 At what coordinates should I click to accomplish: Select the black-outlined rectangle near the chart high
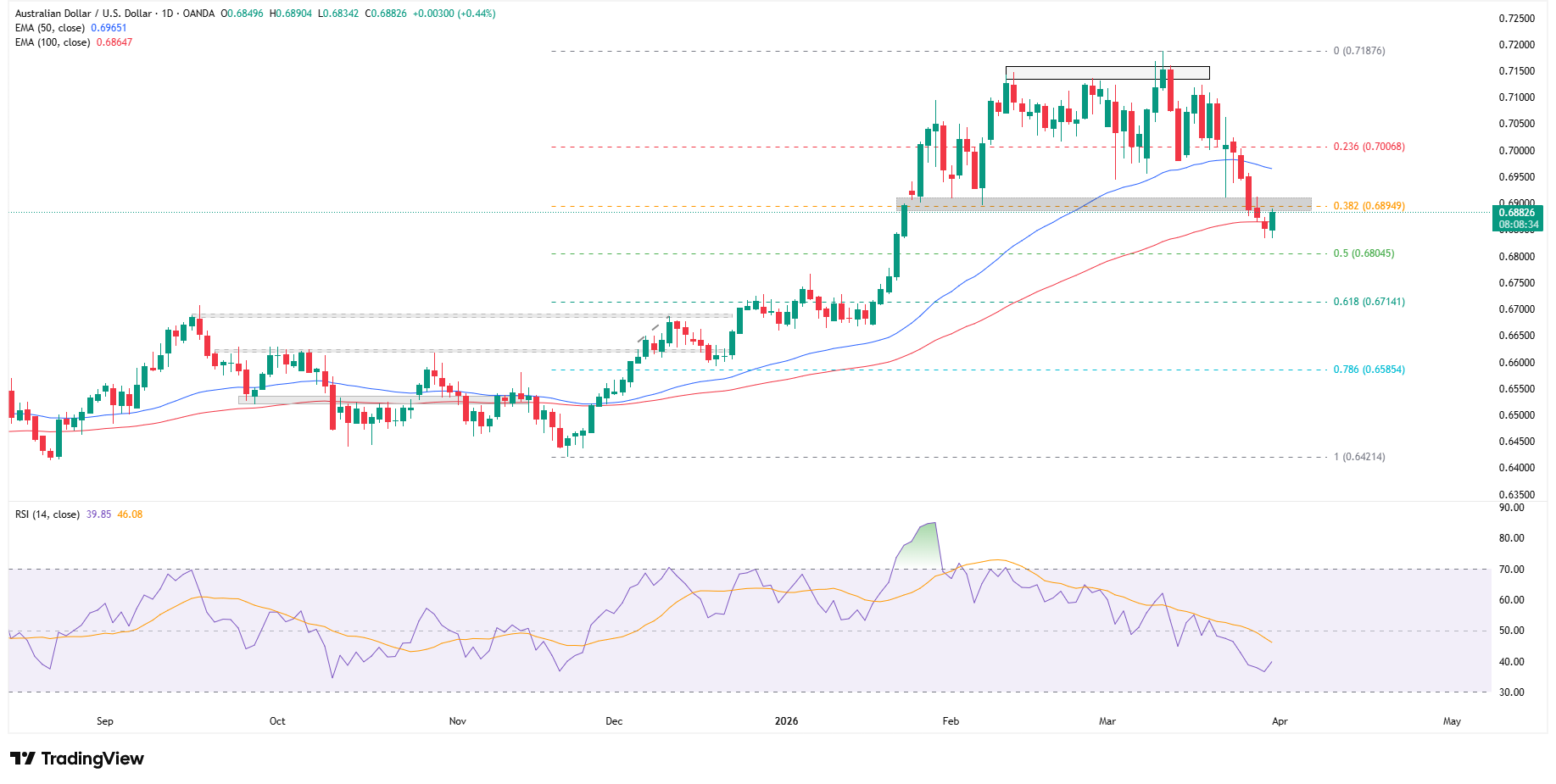(1107, 73)
